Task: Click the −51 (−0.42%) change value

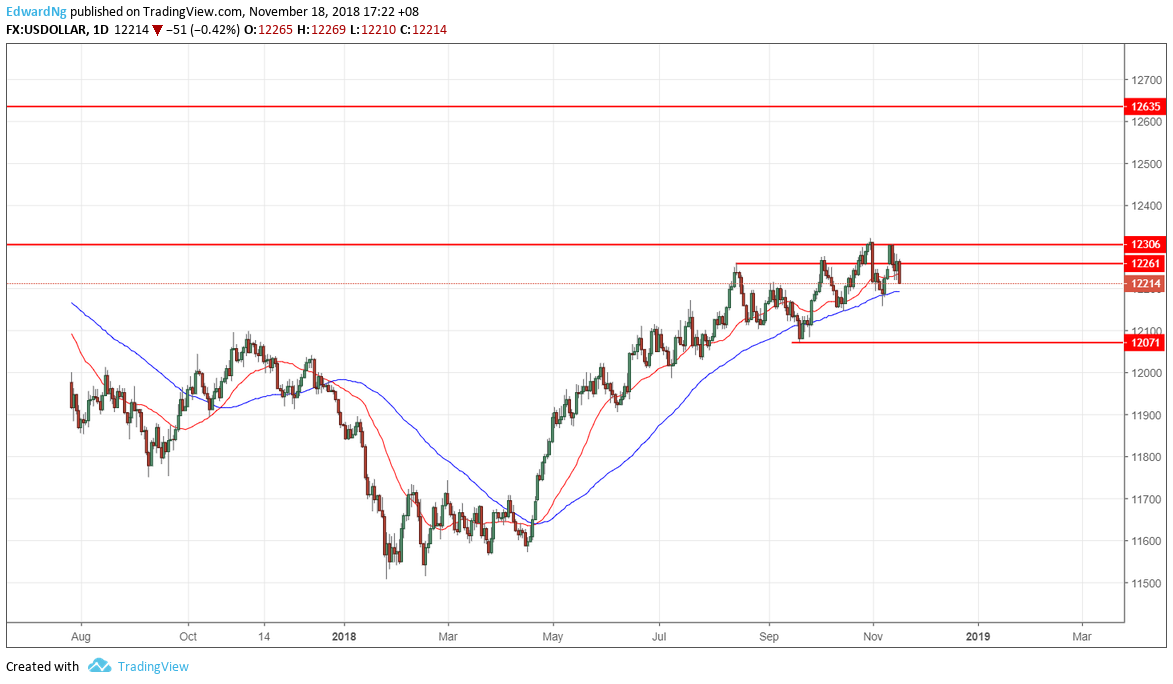Action: (x=203, y=30)
